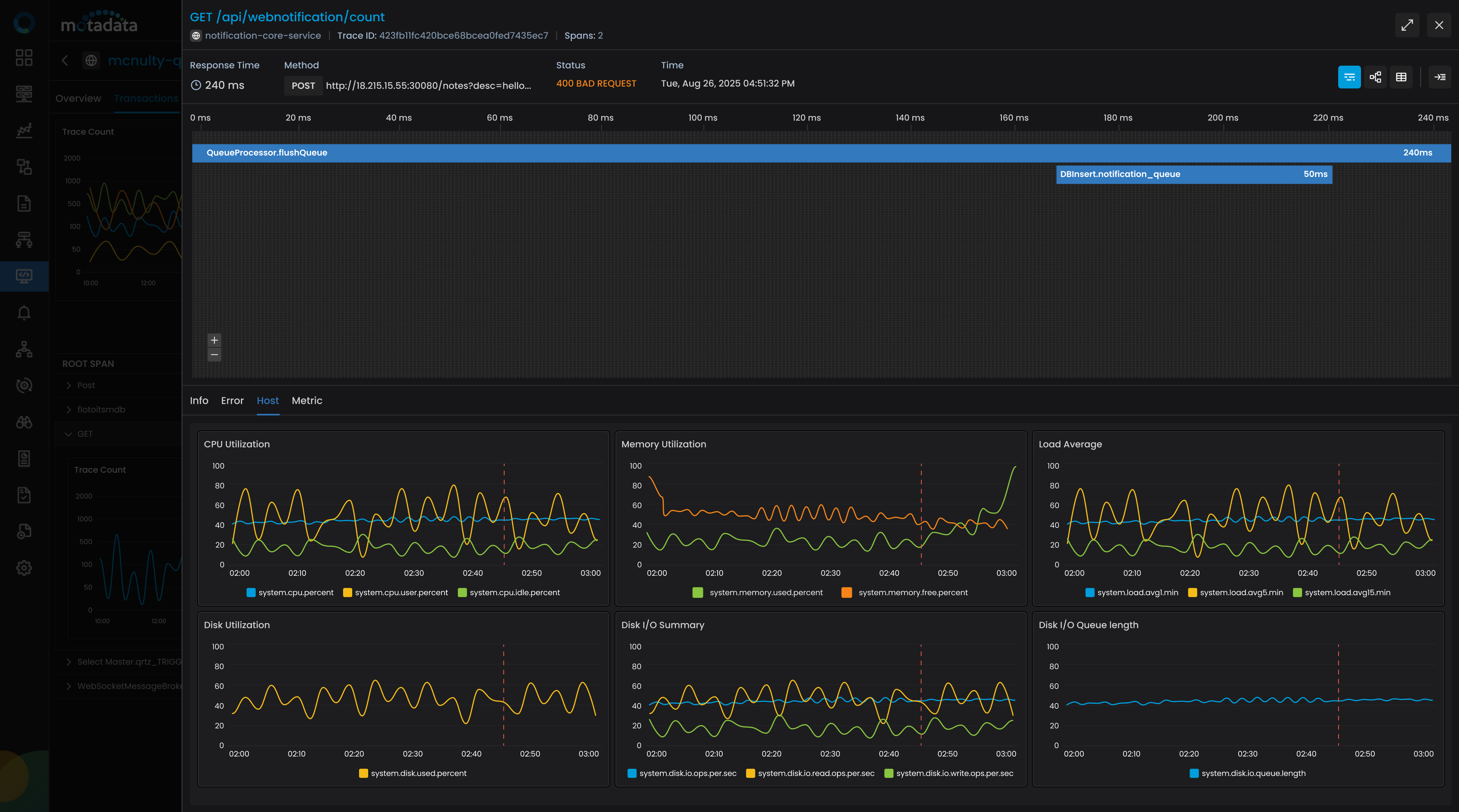Click the notification-core-service link
The image size is (1459, 812).
(262, 36)
